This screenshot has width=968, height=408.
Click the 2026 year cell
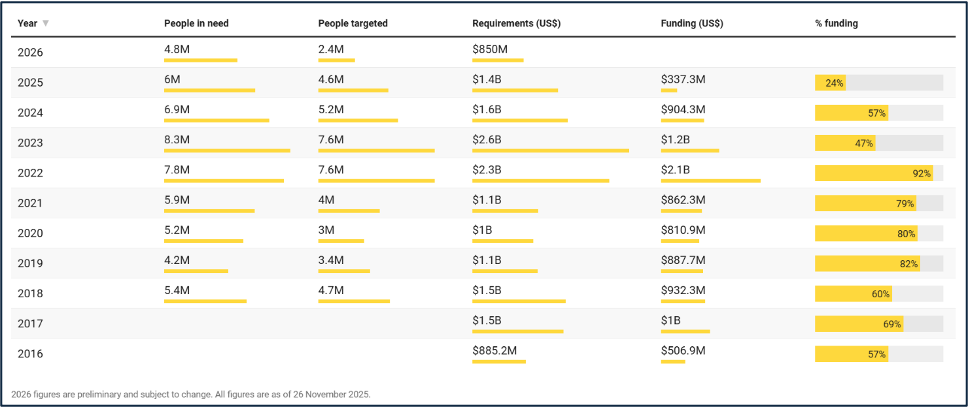31,53
